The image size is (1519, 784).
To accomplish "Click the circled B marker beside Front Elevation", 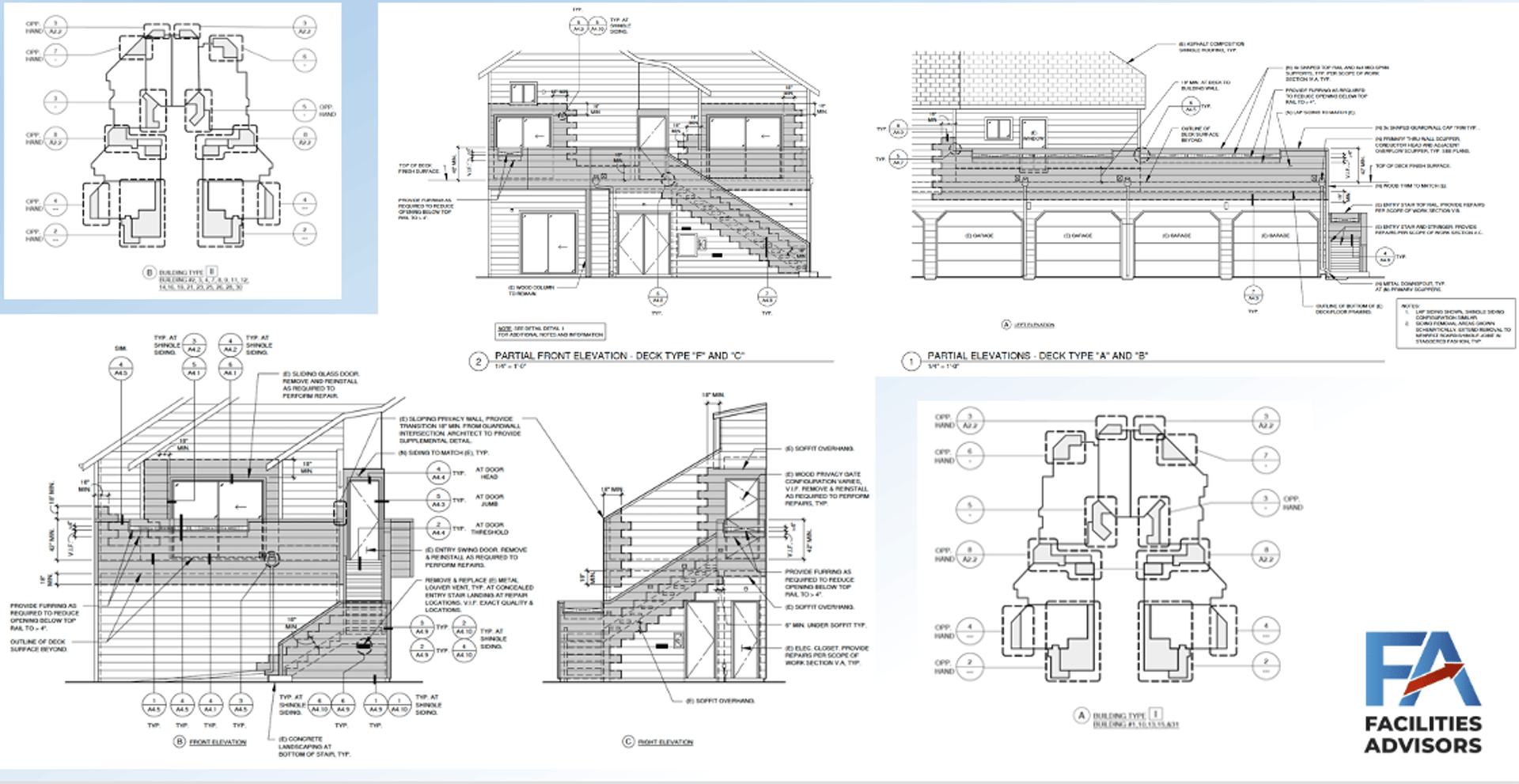I will point(180,741).
